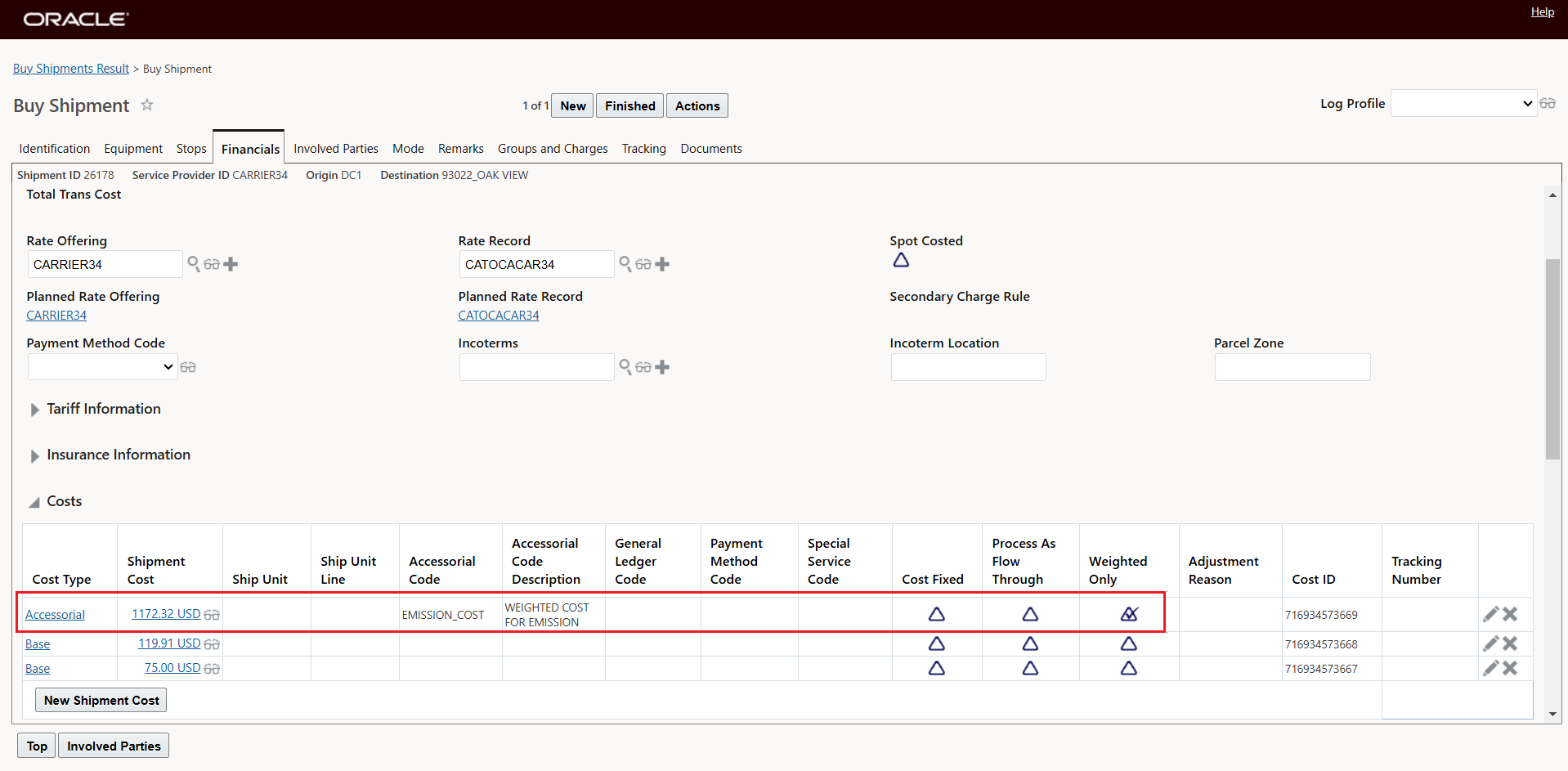Open the Accessorial cost type link
Screen dimensions: 1568x771
(x=55, y=615)
